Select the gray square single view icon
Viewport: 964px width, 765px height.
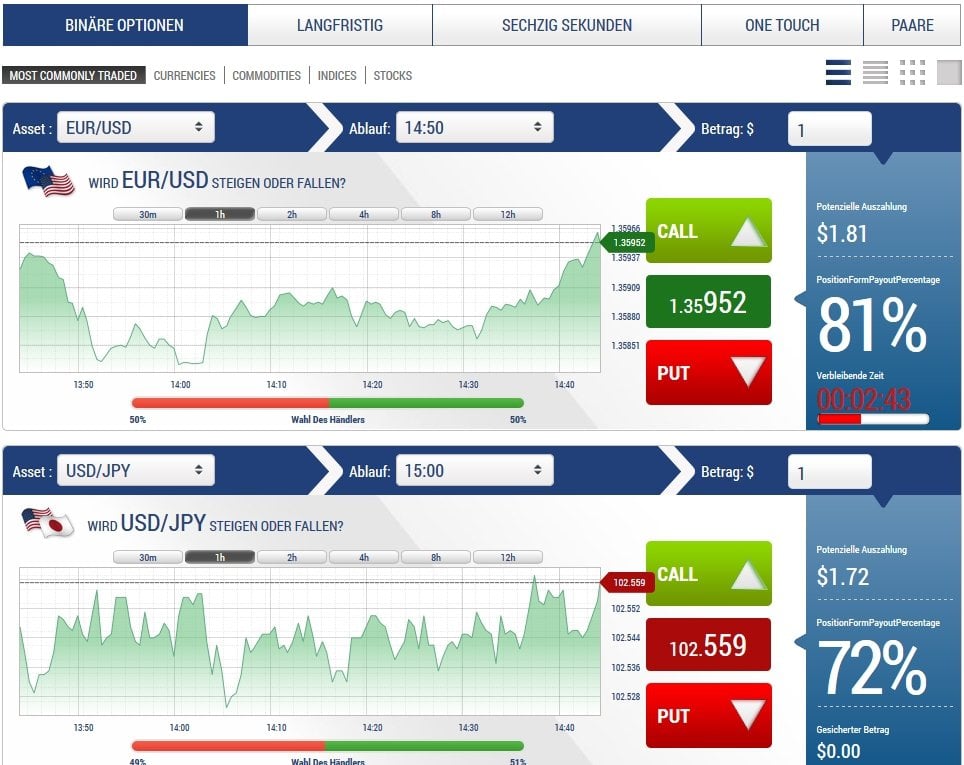949,73
